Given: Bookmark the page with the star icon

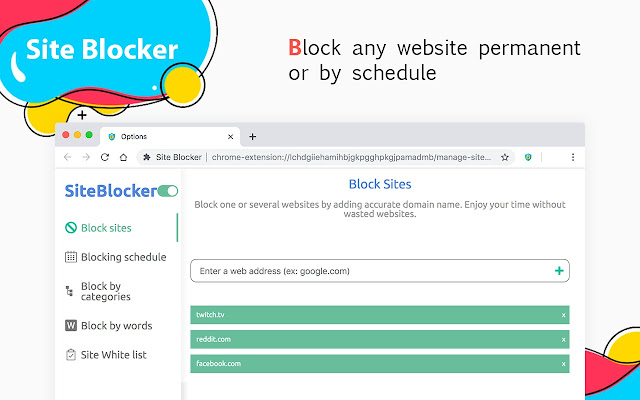Looking at the screenshot, I should tap(505, 157).
